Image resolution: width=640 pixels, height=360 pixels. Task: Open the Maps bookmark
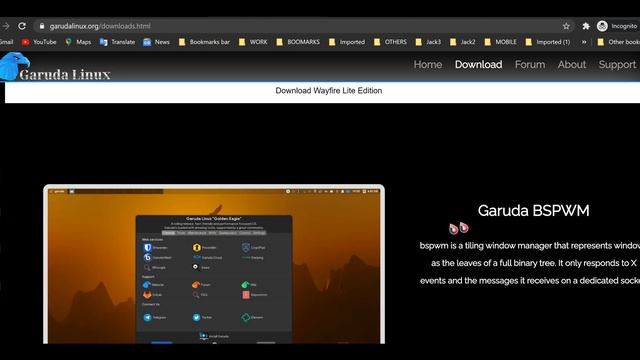tap(78, 42)
